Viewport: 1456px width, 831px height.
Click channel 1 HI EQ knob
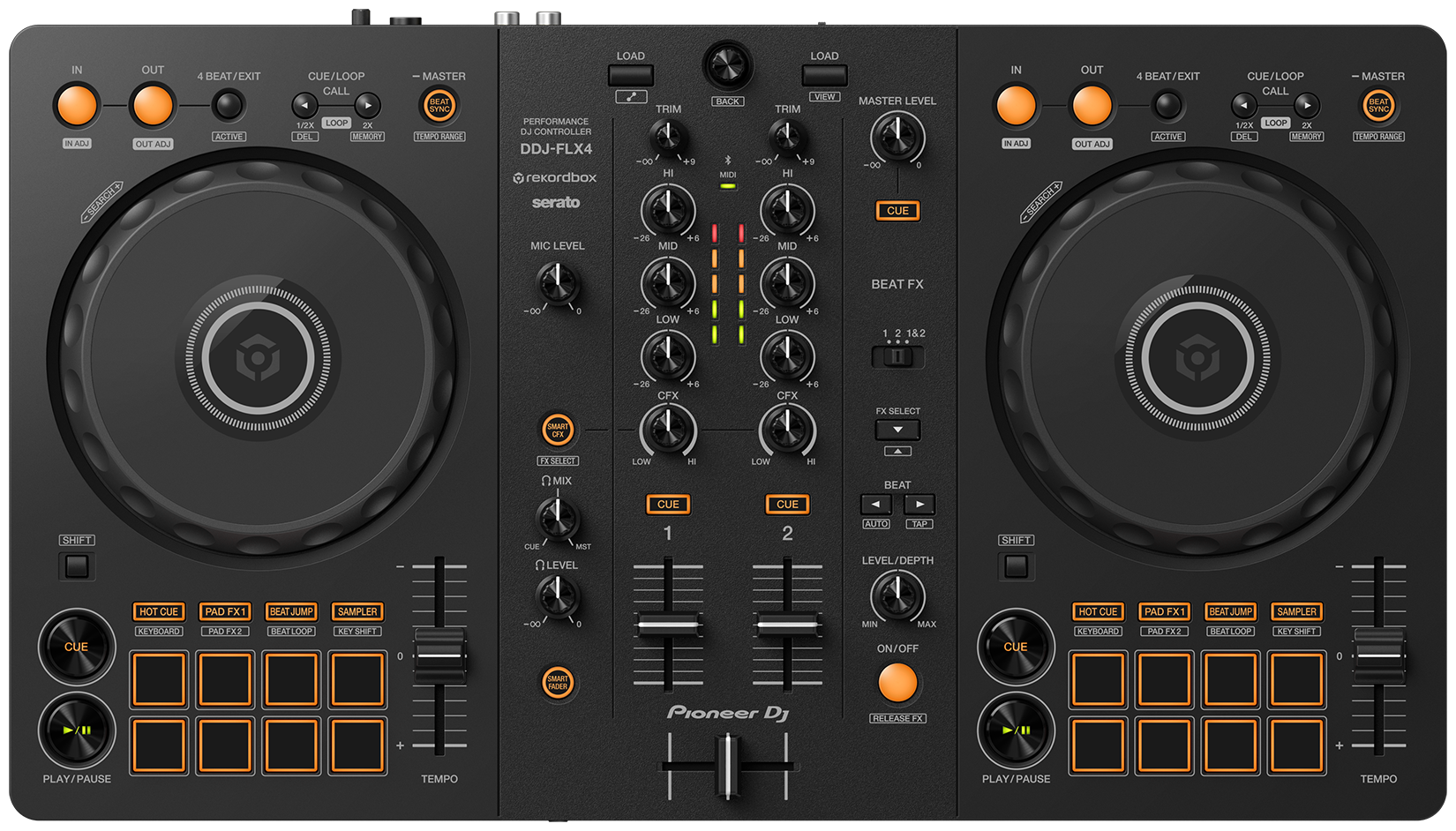tap(668, 210)
